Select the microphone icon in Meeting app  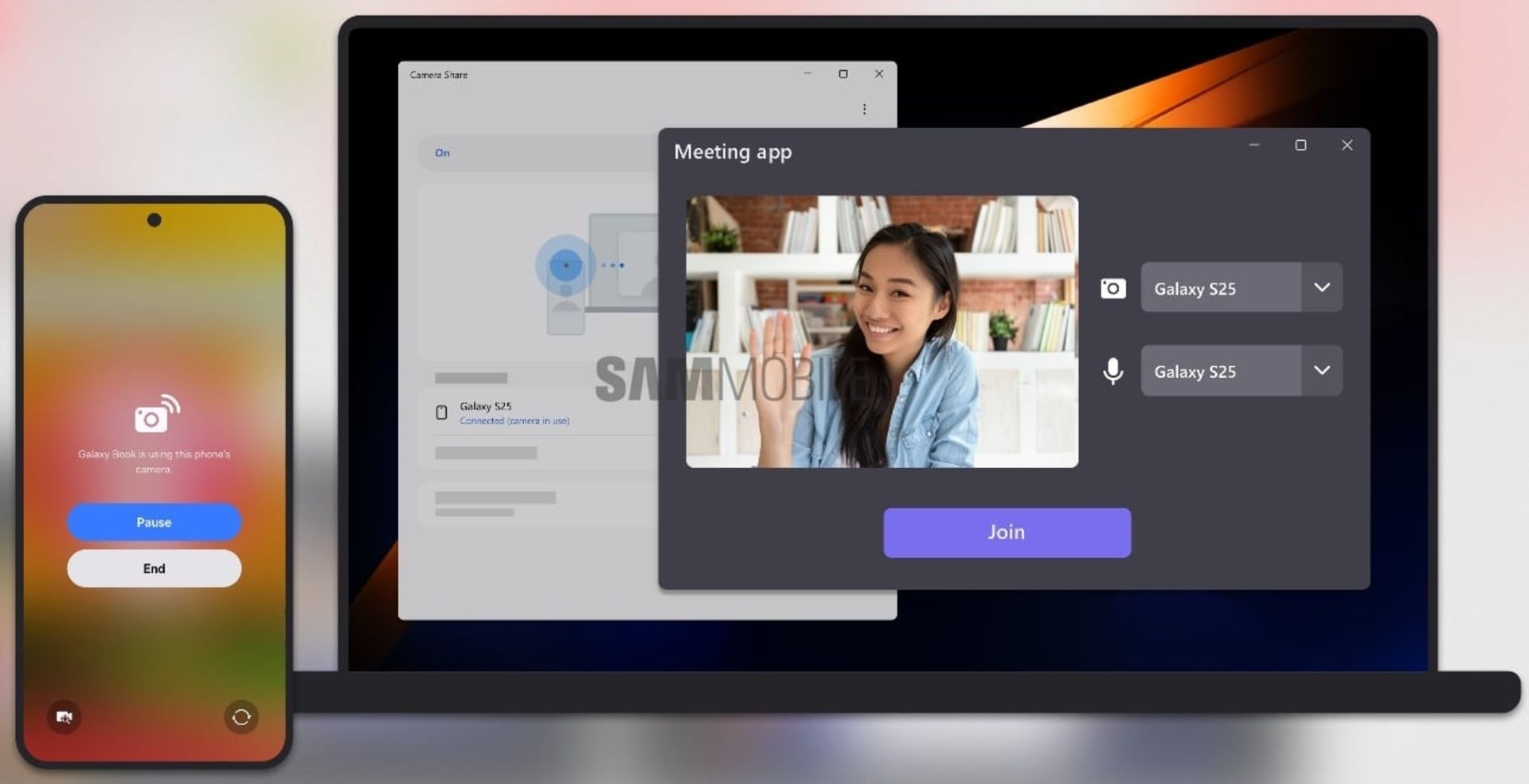coord(1112,371)
